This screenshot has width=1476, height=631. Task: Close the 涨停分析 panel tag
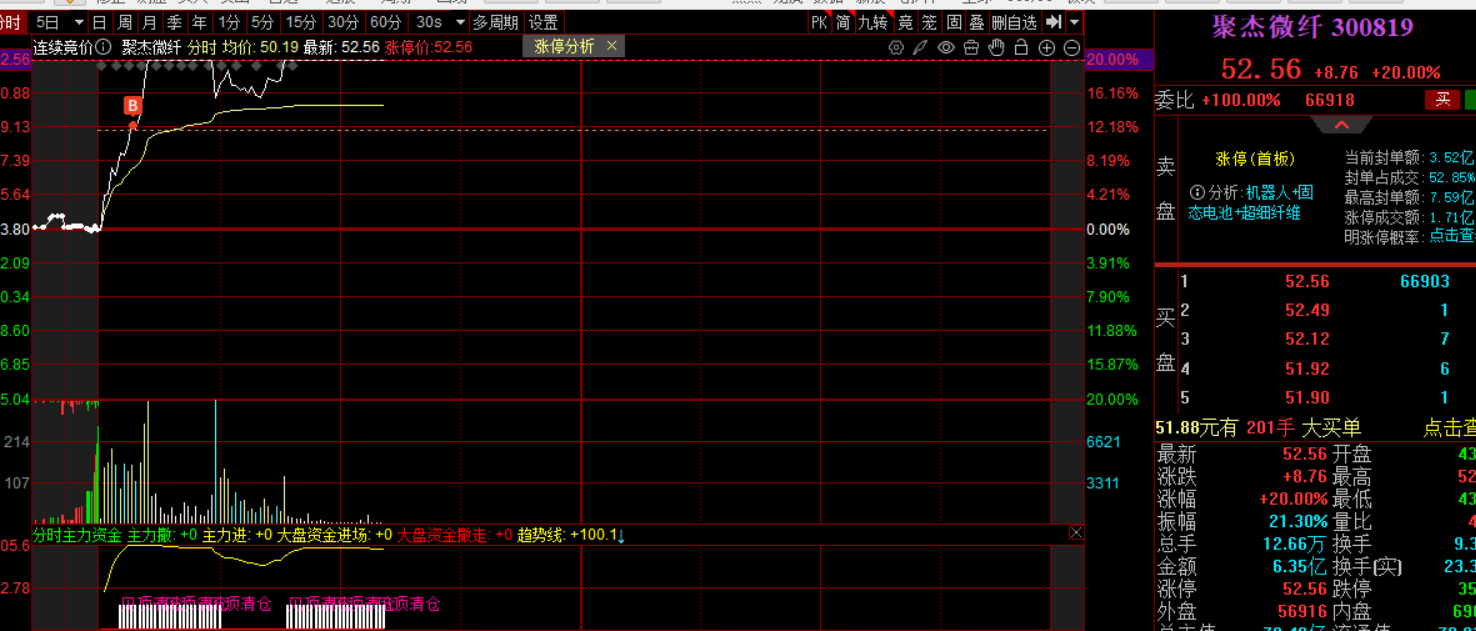point(612,46)
